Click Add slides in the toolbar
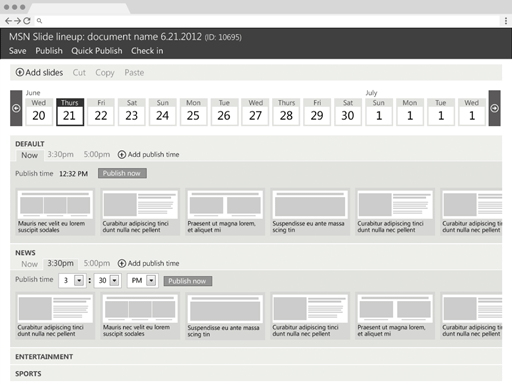 39,72
